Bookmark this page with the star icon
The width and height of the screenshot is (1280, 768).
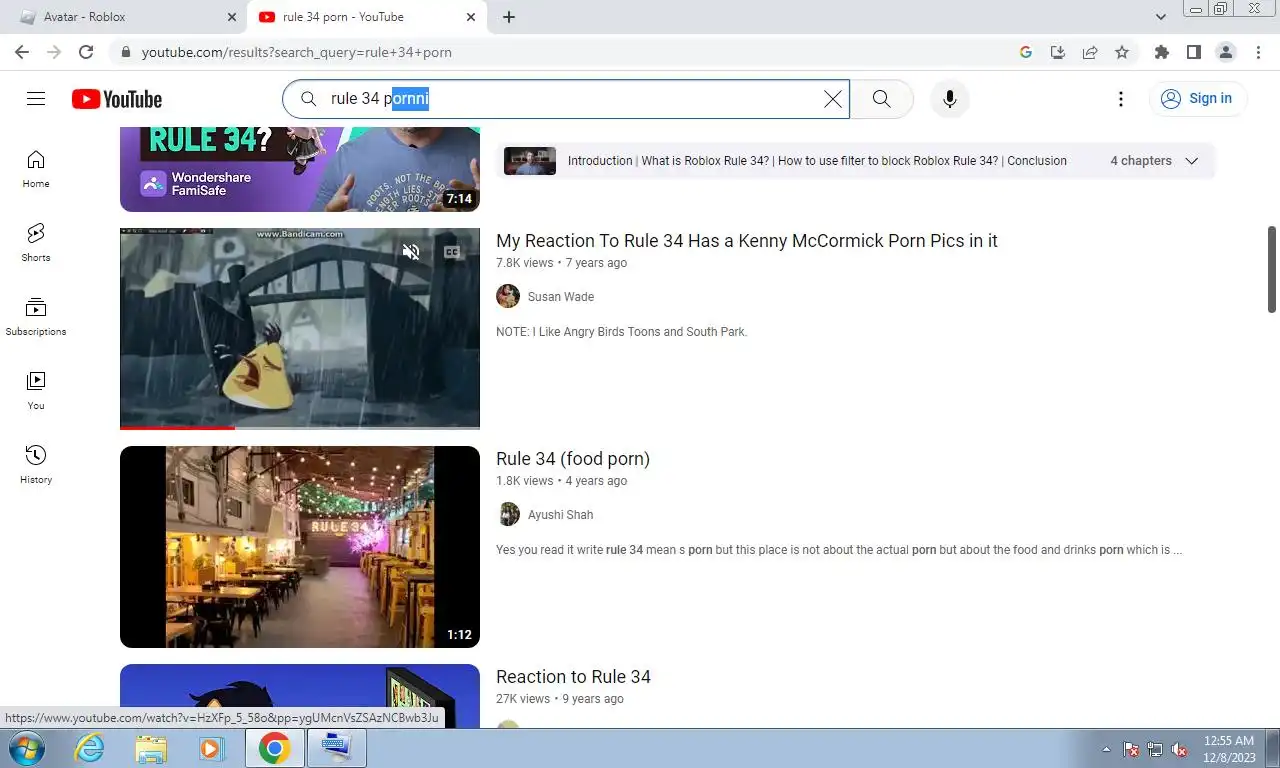click(1122, 52)
